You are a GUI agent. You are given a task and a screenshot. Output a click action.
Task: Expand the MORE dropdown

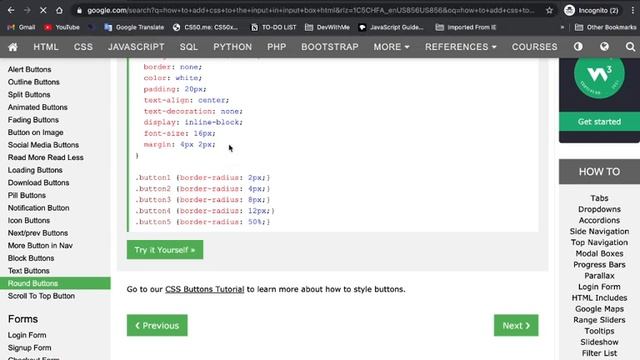pyautogui.click(x=391, y=47)
